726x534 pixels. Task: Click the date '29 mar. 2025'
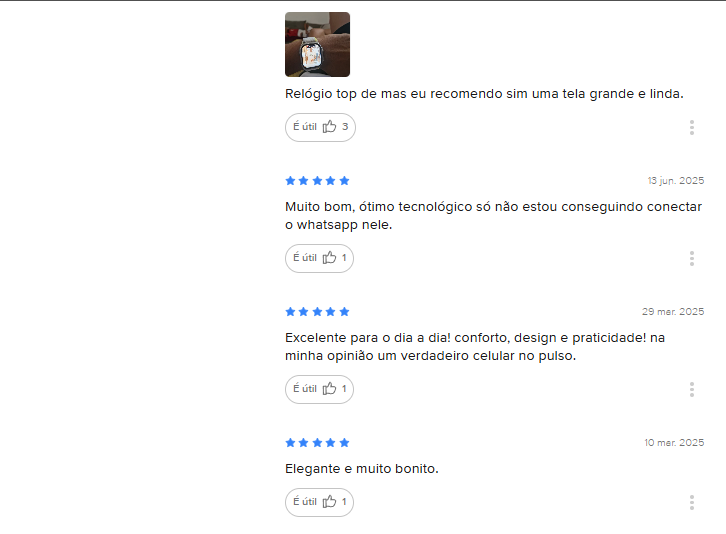tap(673, 312)
